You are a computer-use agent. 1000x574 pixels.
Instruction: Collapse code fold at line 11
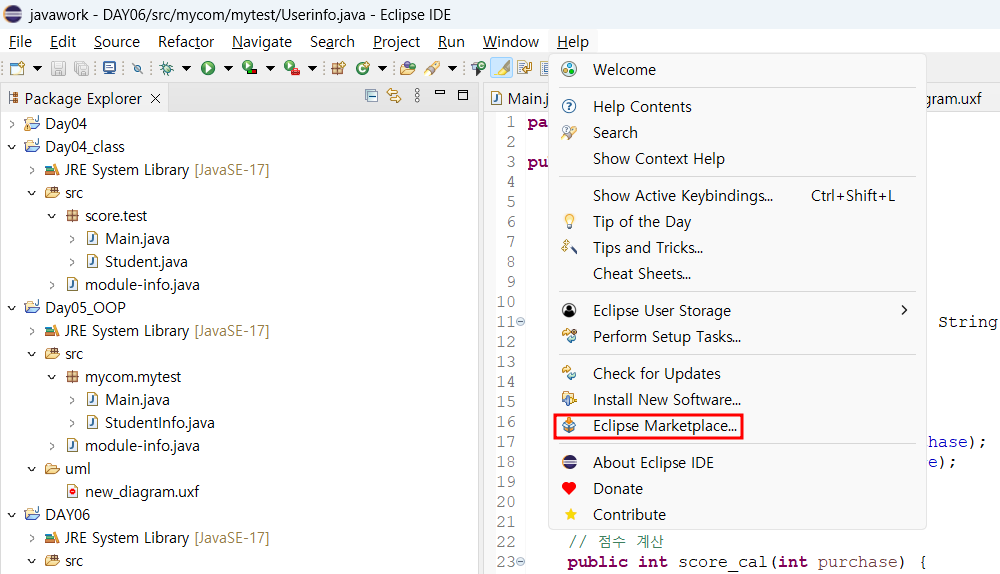(520, 321)
